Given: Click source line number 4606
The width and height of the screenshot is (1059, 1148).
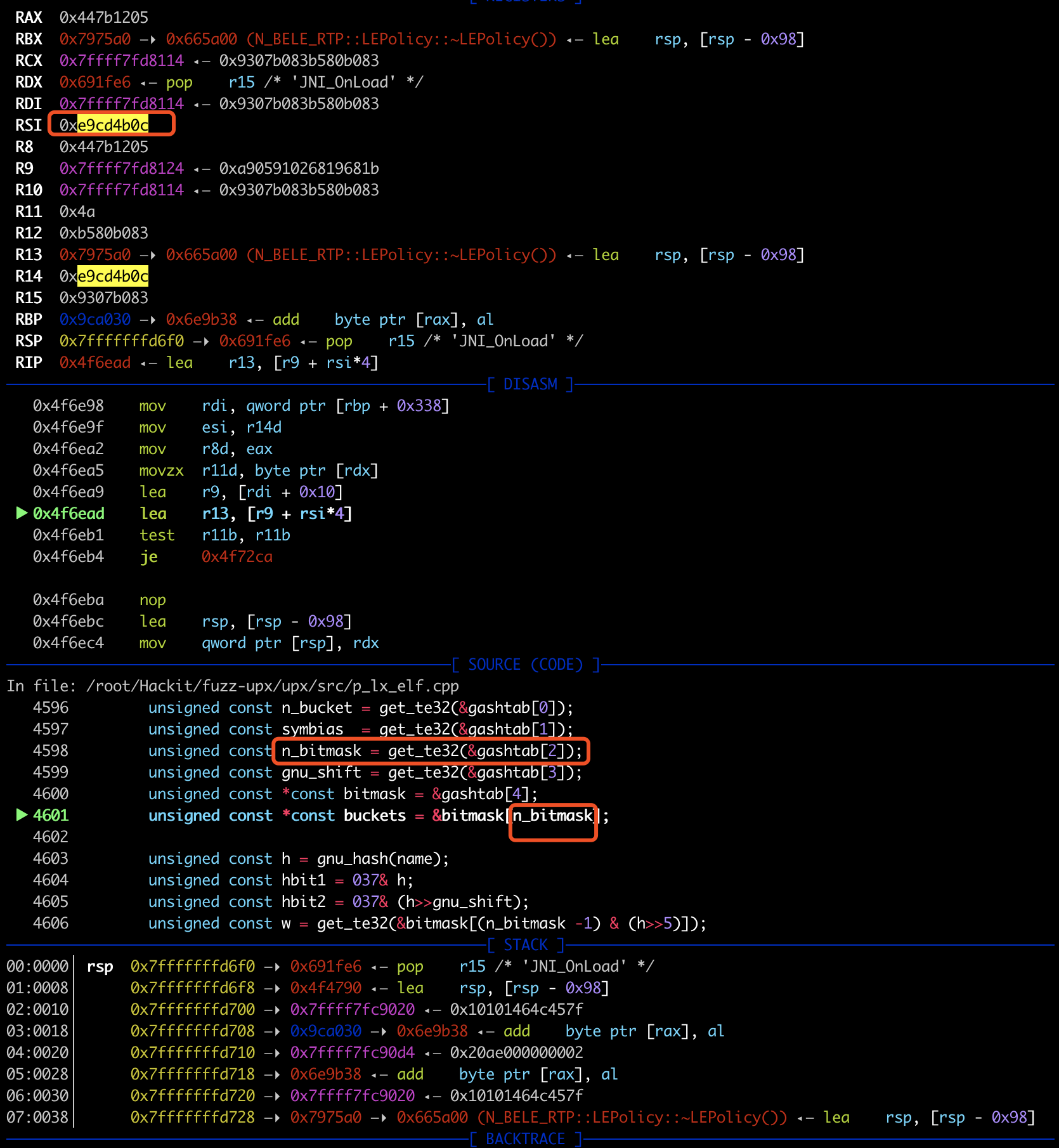Looking at the screenshot, I should click(x=51, y=923).
